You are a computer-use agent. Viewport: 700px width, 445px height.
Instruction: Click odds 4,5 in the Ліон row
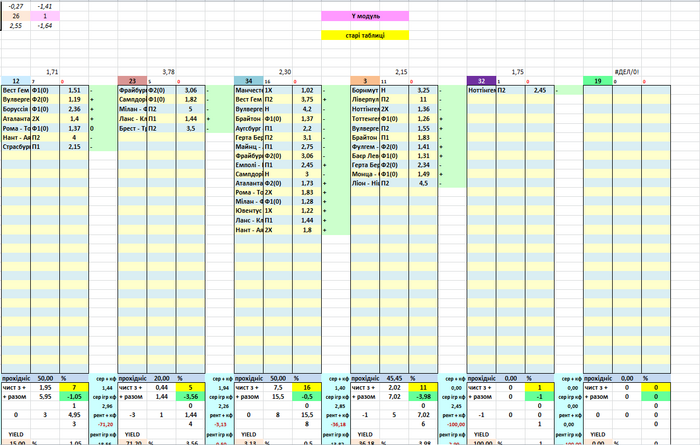(423, 183)
